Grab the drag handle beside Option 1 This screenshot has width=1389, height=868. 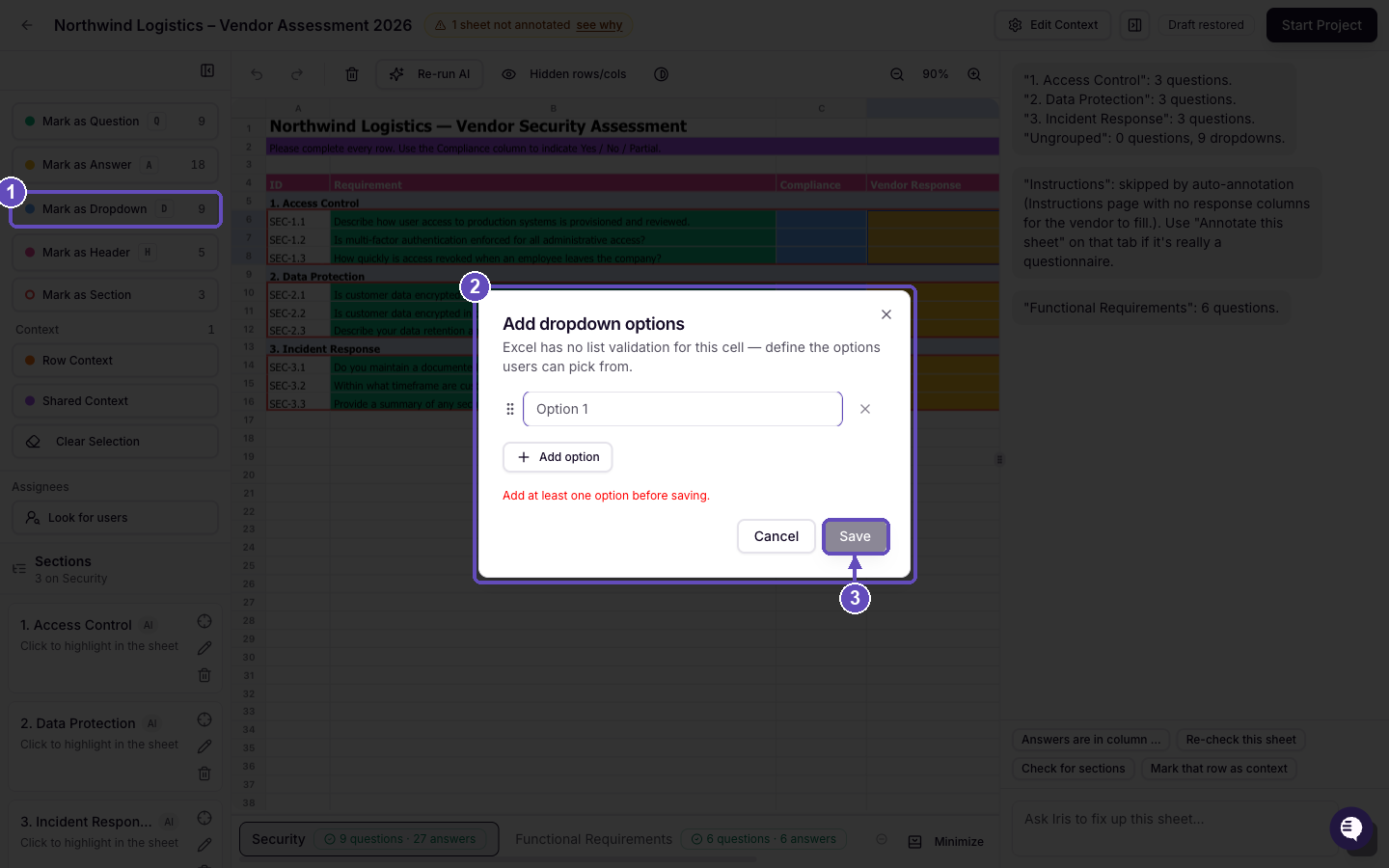coord(510,409)
